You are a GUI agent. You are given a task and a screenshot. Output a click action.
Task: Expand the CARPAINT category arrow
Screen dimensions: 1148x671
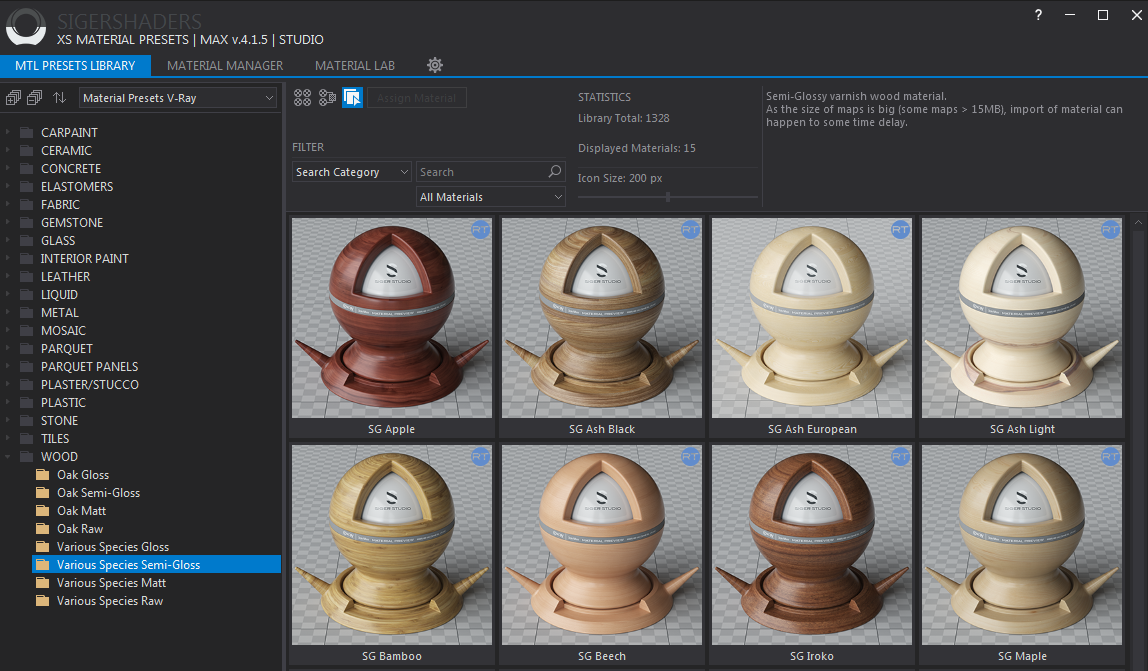[7, 132]
